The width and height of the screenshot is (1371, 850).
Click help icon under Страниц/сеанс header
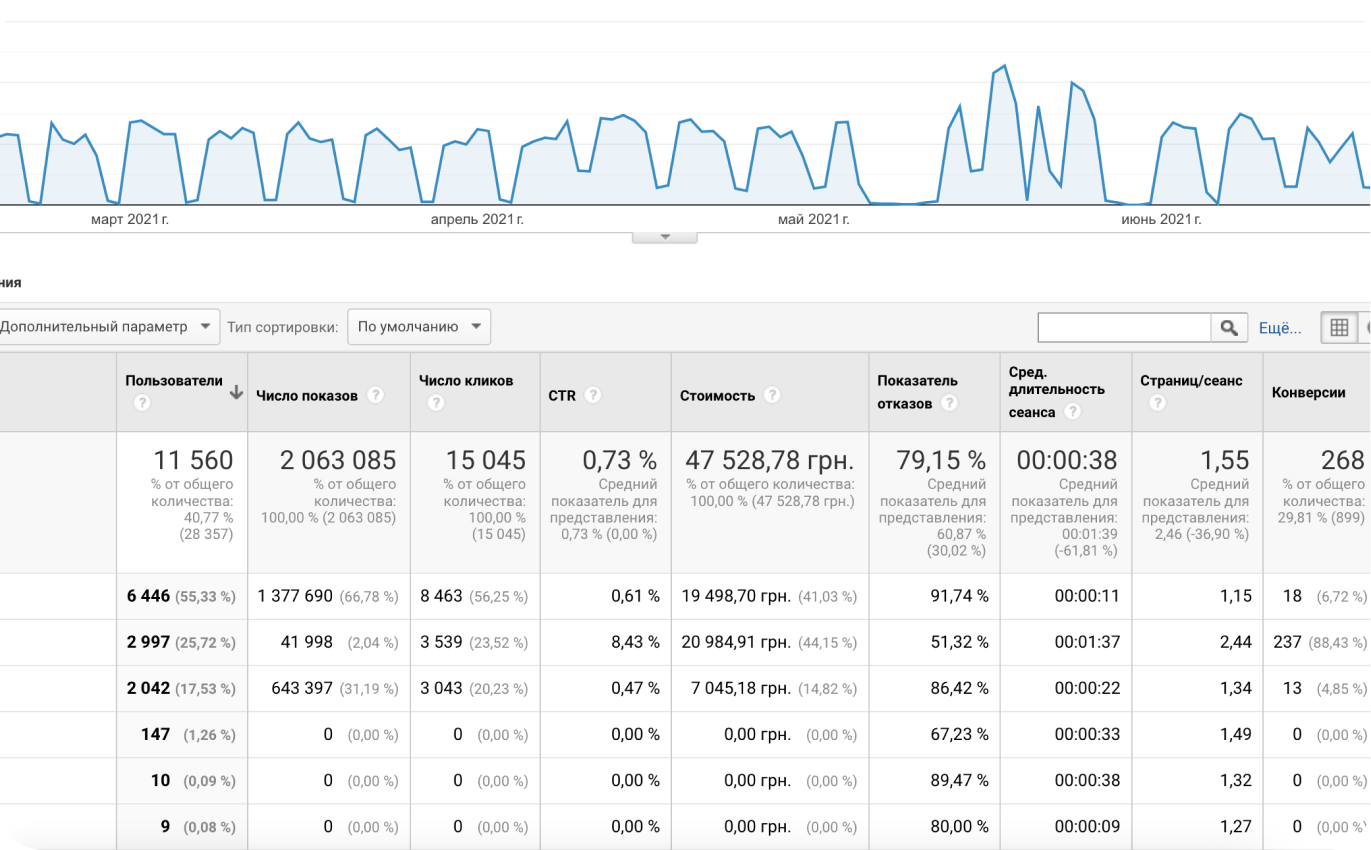point(1157,403)
